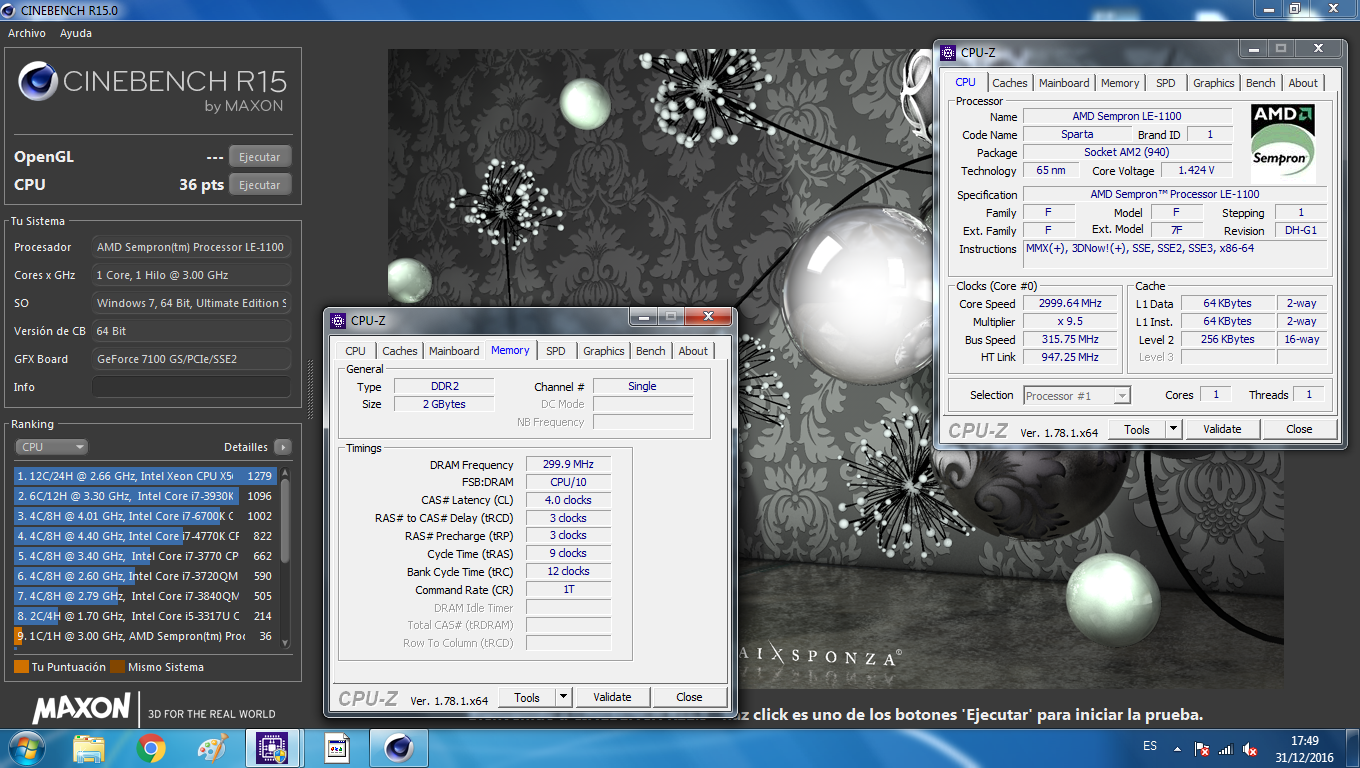Click the Cinebench R15 logo sphere
The width and height of the screenshot is (1360, 768).
pyautogui.click(x=38, y=83)
